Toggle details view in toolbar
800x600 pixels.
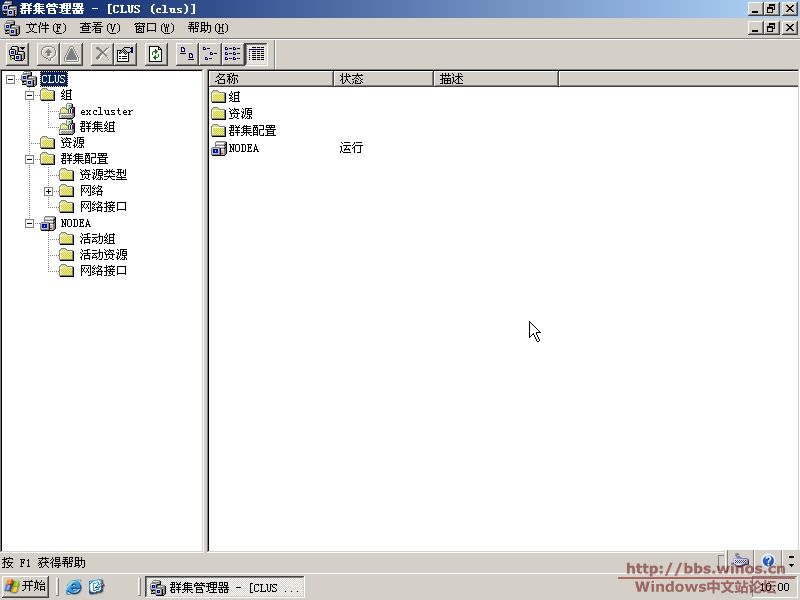256,54
